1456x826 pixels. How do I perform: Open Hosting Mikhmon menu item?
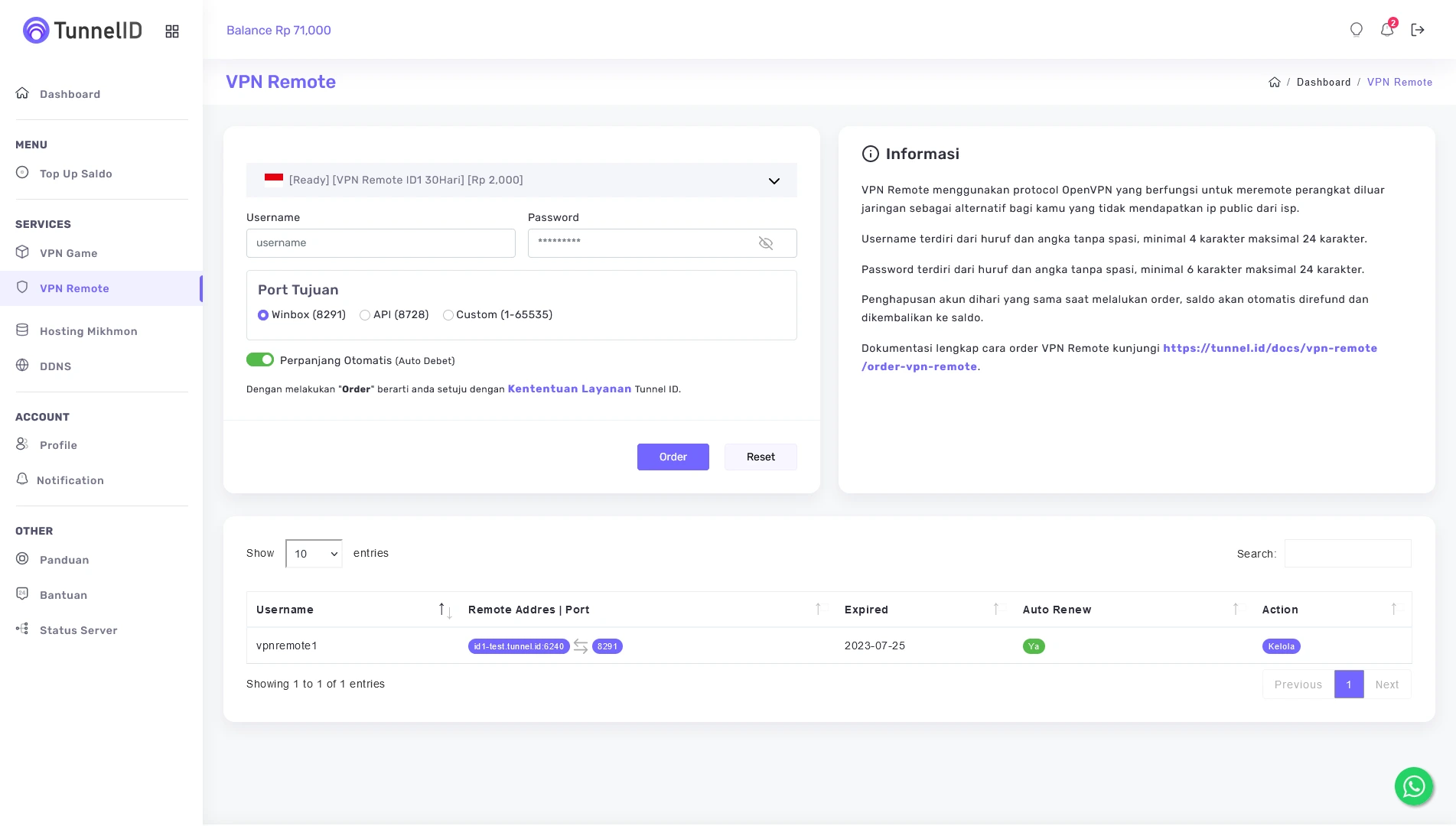89,331
